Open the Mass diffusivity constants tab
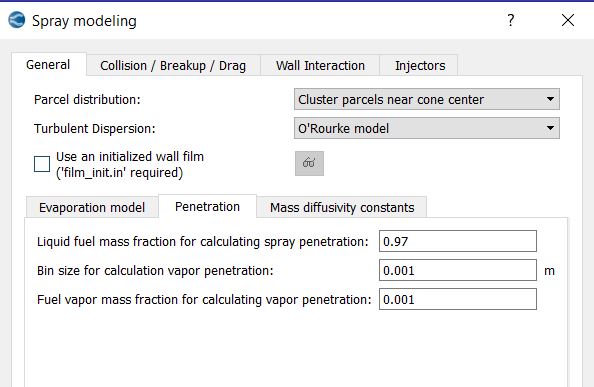 342,208
